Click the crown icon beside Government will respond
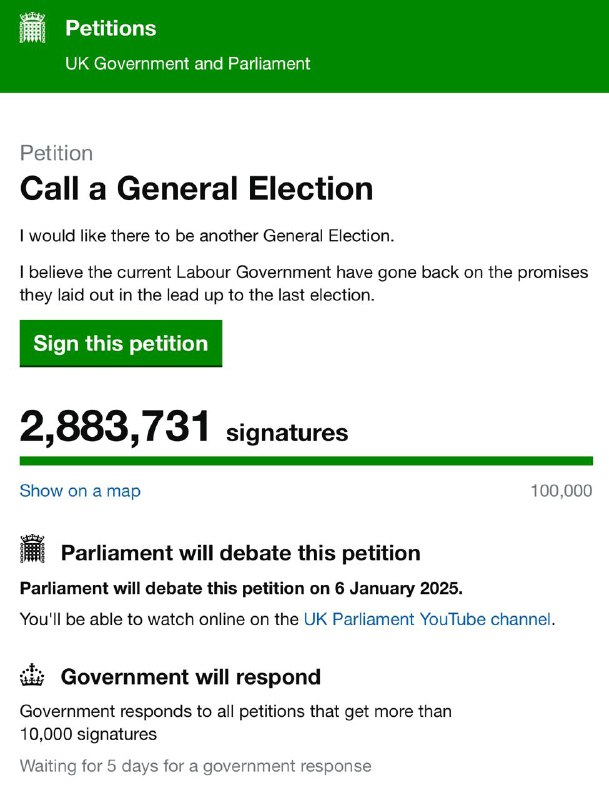 click(32, 675)
